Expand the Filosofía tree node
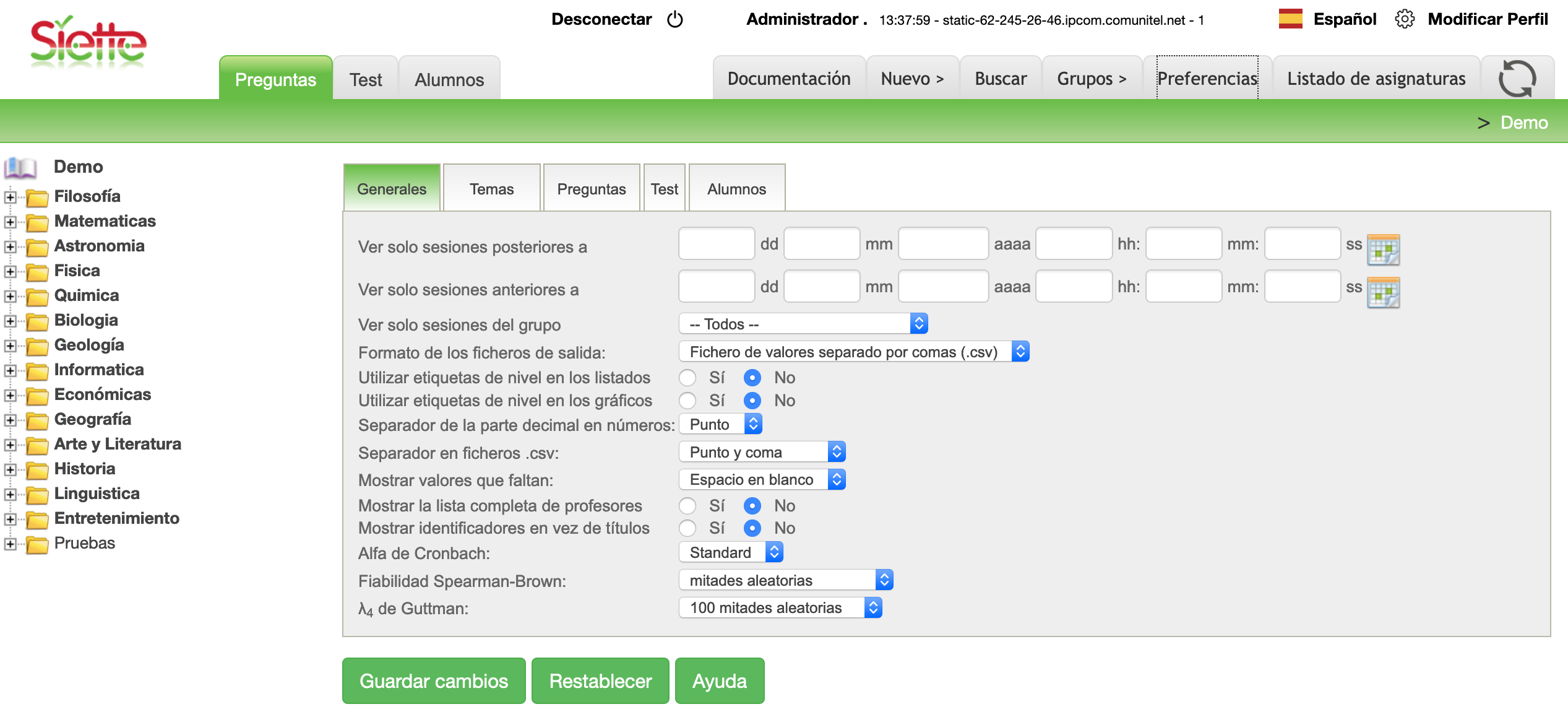The width and height of the screenshot is (1568, 717). click(10, 197)
